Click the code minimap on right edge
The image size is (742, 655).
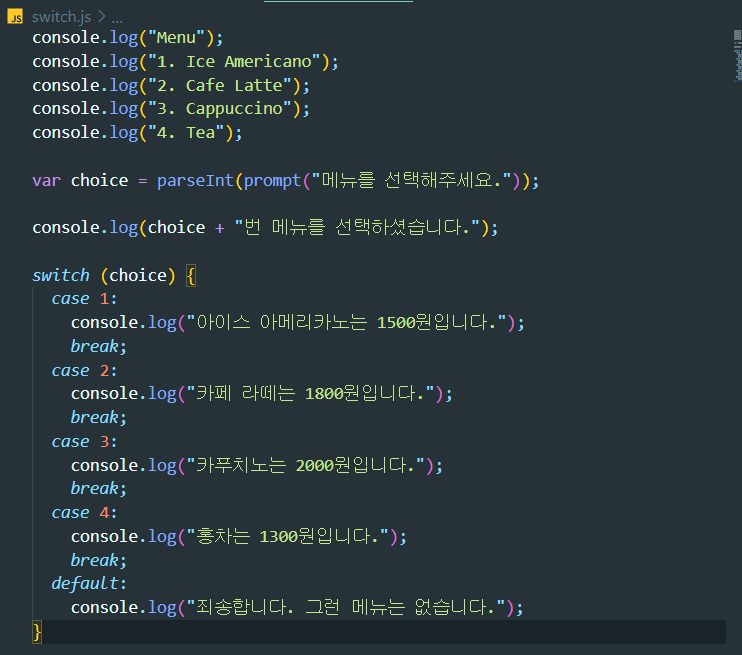(737, 55)
